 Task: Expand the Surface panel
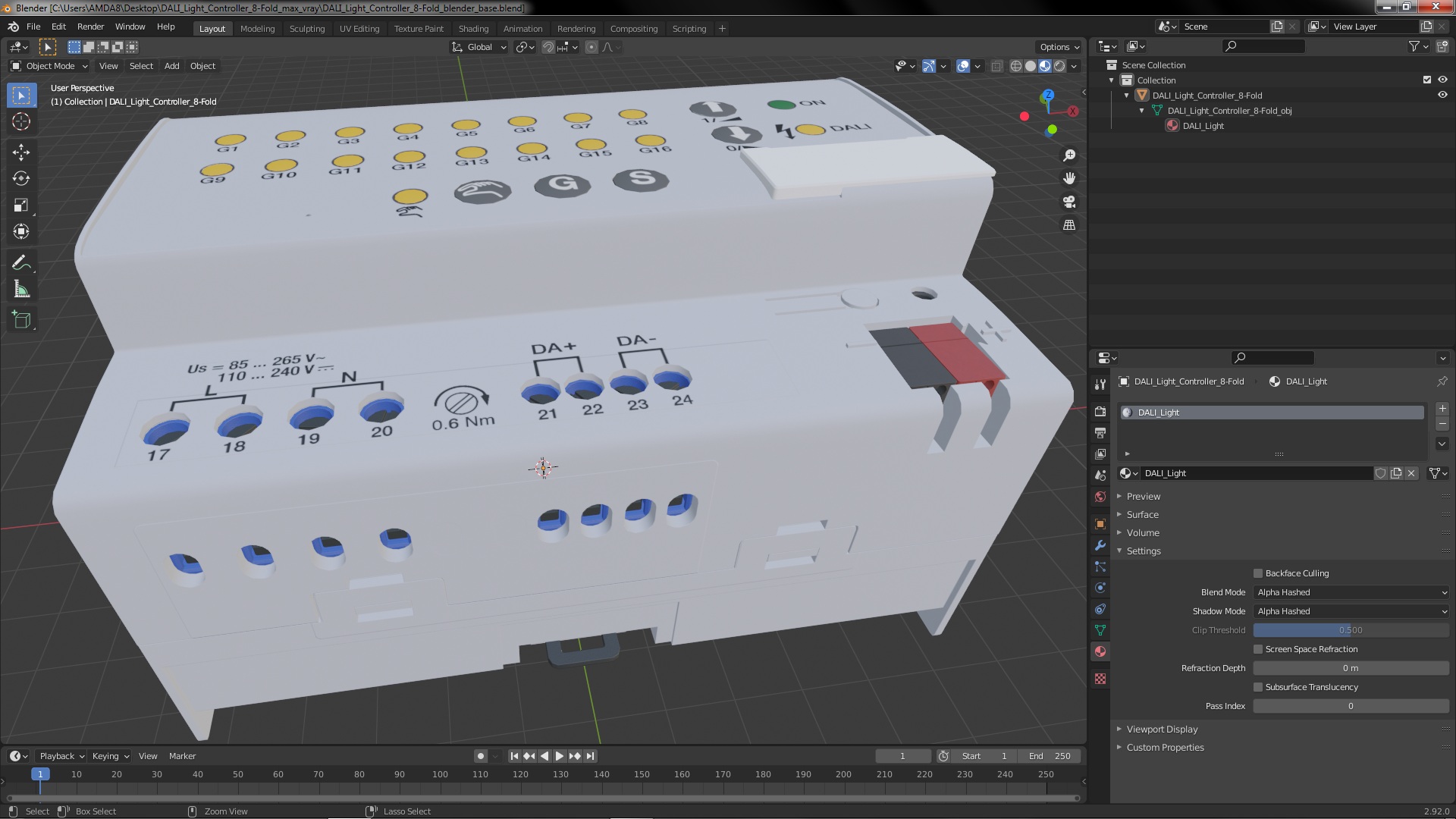pyautogui.click(x=1142, y=515)
